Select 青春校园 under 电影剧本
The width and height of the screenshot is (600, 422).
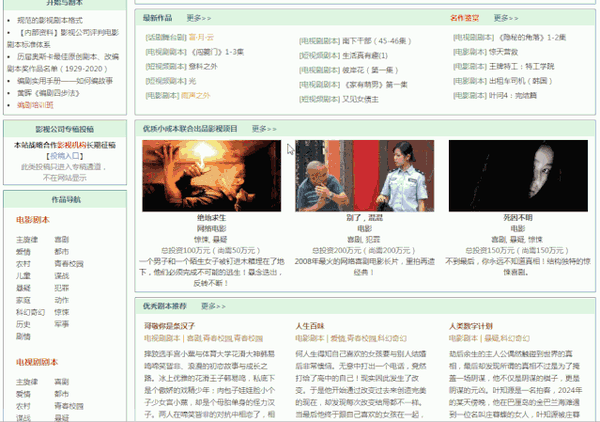click(x=69, y=264)
